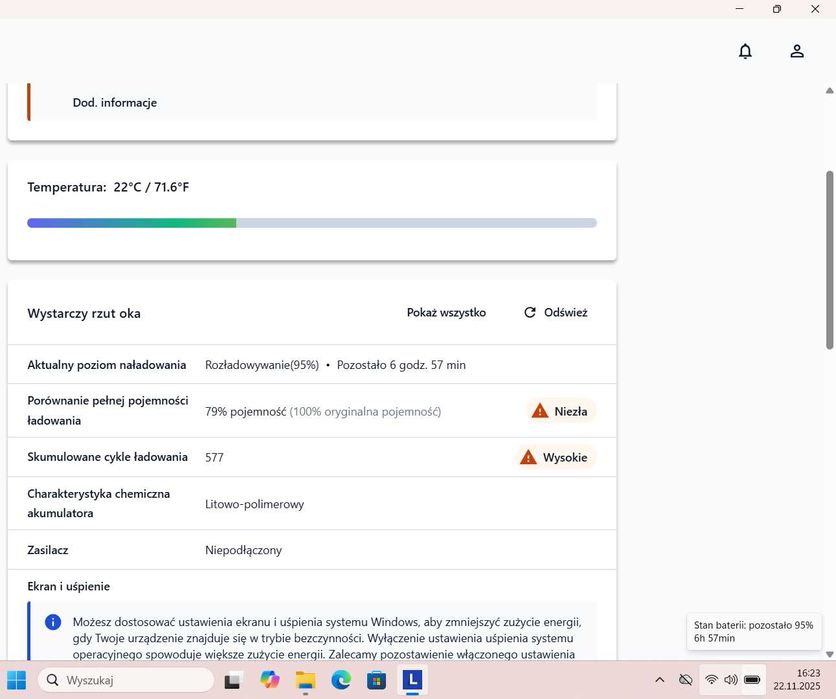Select the Dod. informacje section
The image size is (836, 699).
pos(115,102)
